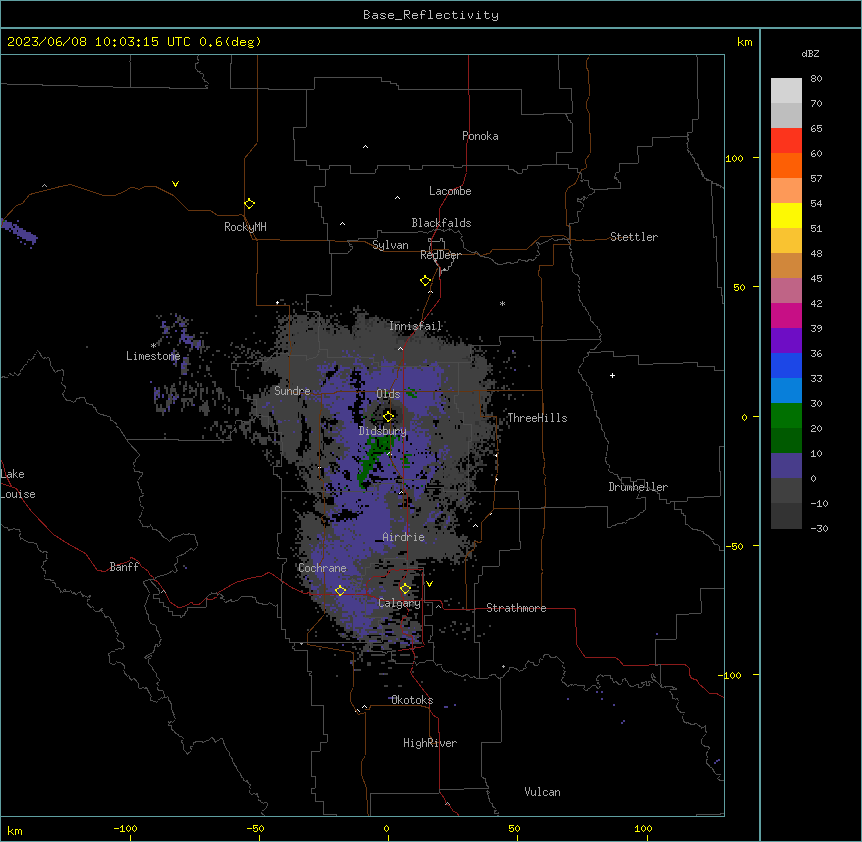862x842 pixels.
Task: Click the Didsbury city label
Action: 383,431
